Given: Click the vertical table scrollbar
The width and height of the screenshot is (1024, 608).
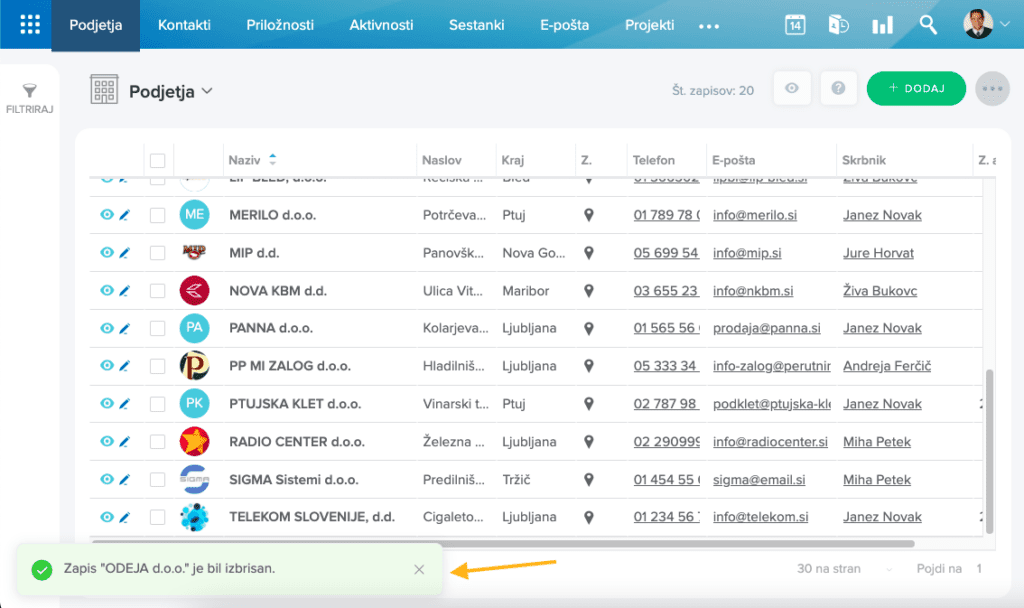Looking at the screenshot, I should pyautogui.click(x=989, y=451).
